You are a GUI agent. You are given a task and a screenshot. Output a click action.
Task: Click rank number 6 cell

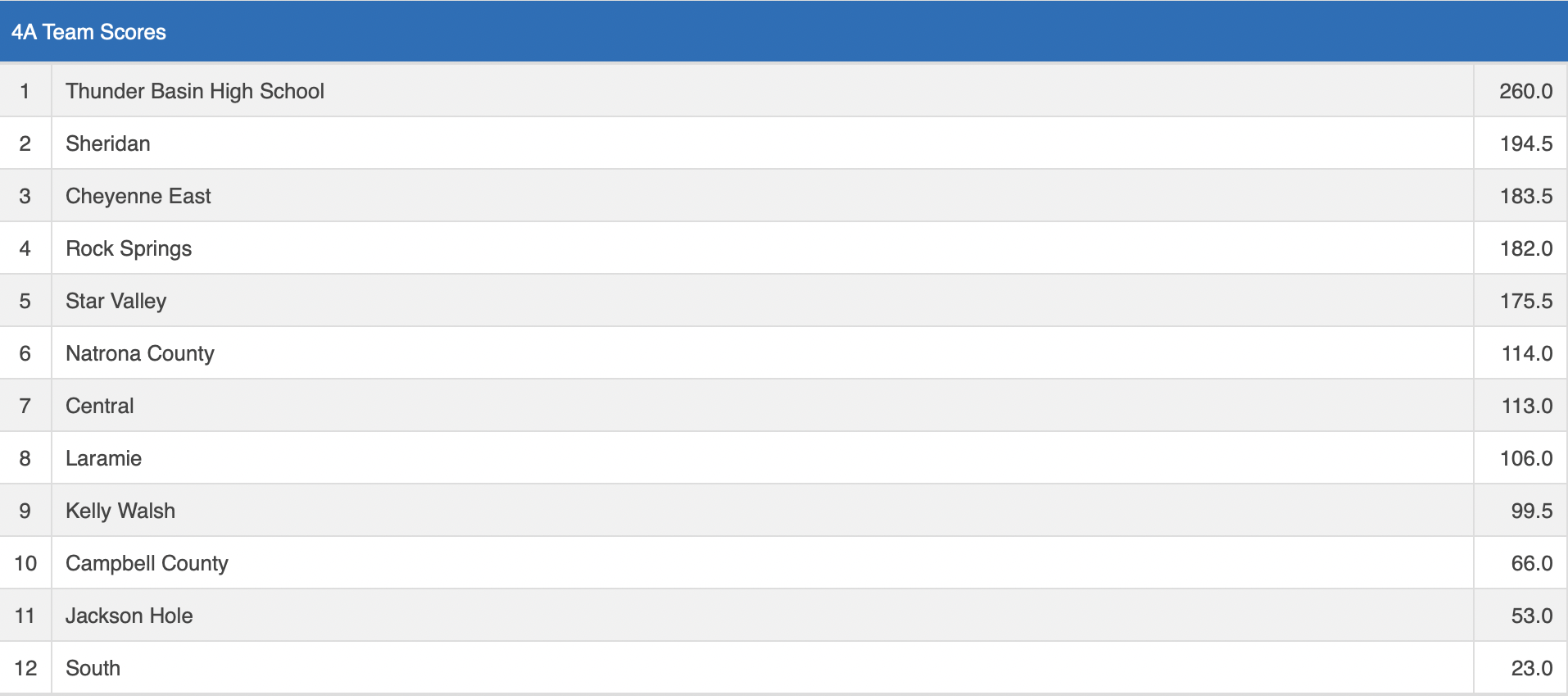click(x=25, y=353)
